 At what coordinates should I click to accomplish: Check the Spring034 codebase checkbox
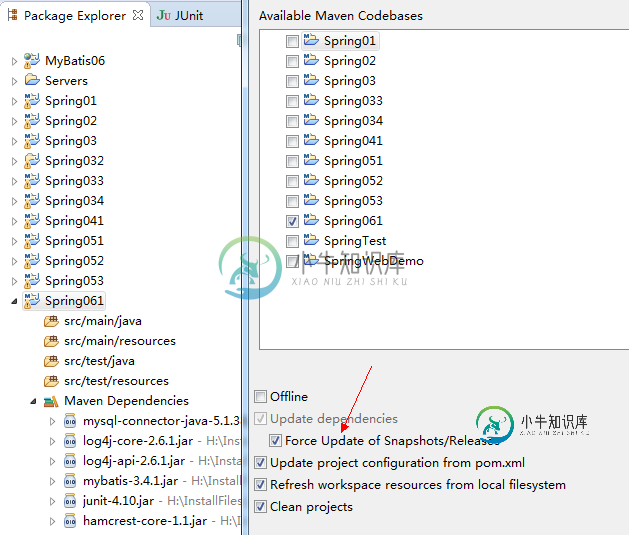(292, 121)
